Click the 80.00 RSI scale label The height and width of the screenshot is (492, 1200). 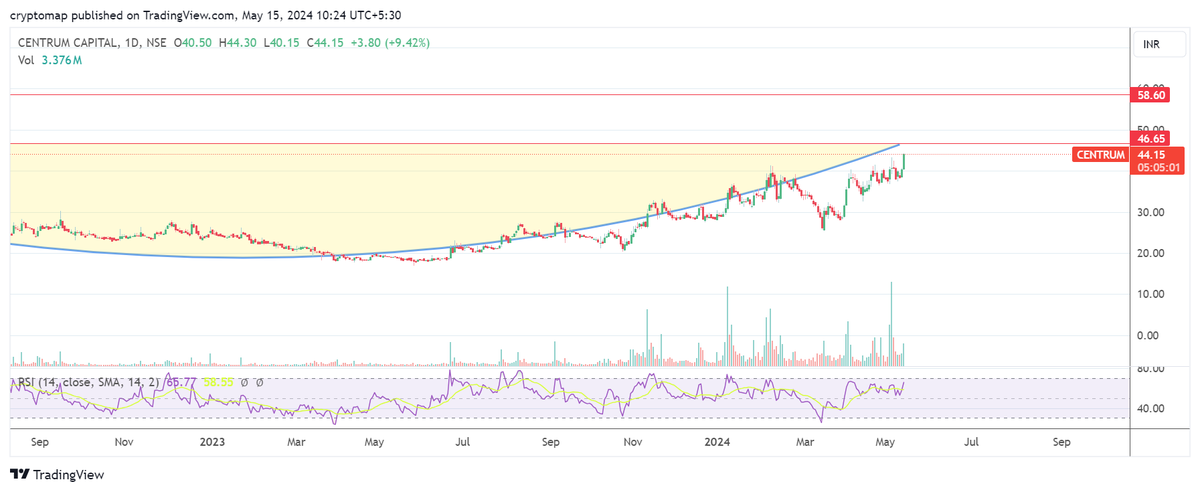(x=1151, y=369)
